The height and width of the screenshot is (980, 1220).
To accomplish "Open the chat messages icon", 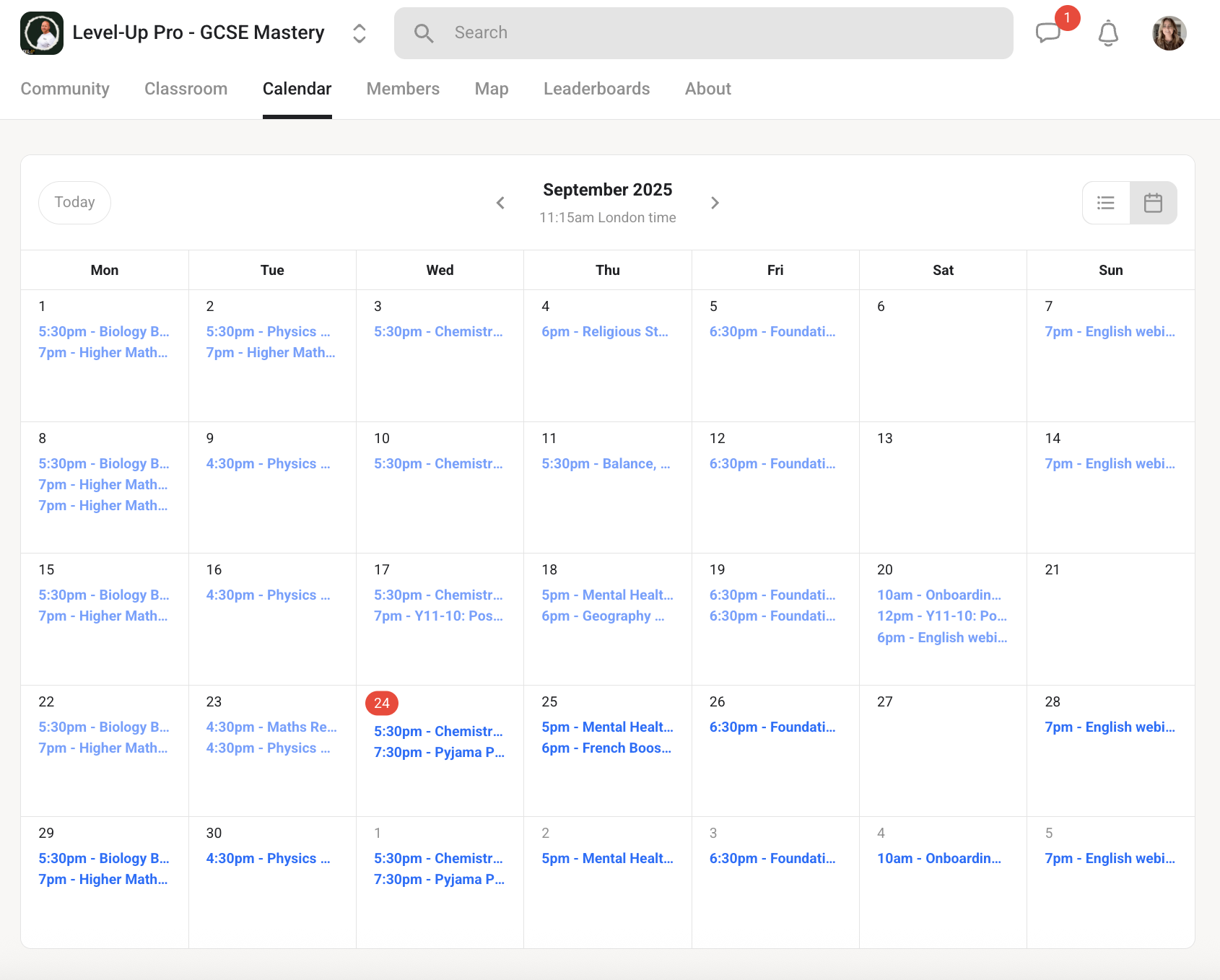I will tap(1048, 33).
